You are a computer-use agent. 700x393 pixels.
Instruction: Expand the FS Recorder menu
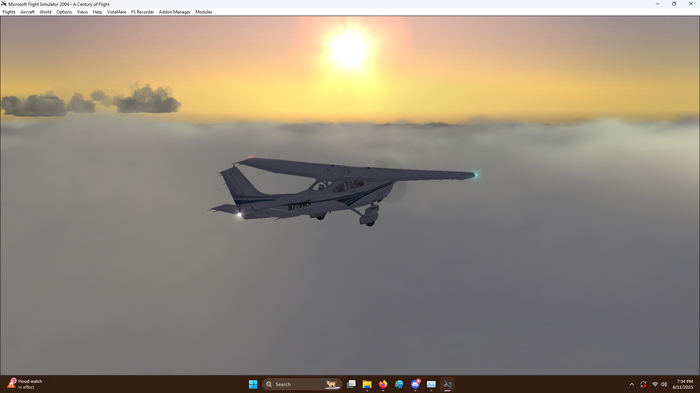[x=142, y=12]
